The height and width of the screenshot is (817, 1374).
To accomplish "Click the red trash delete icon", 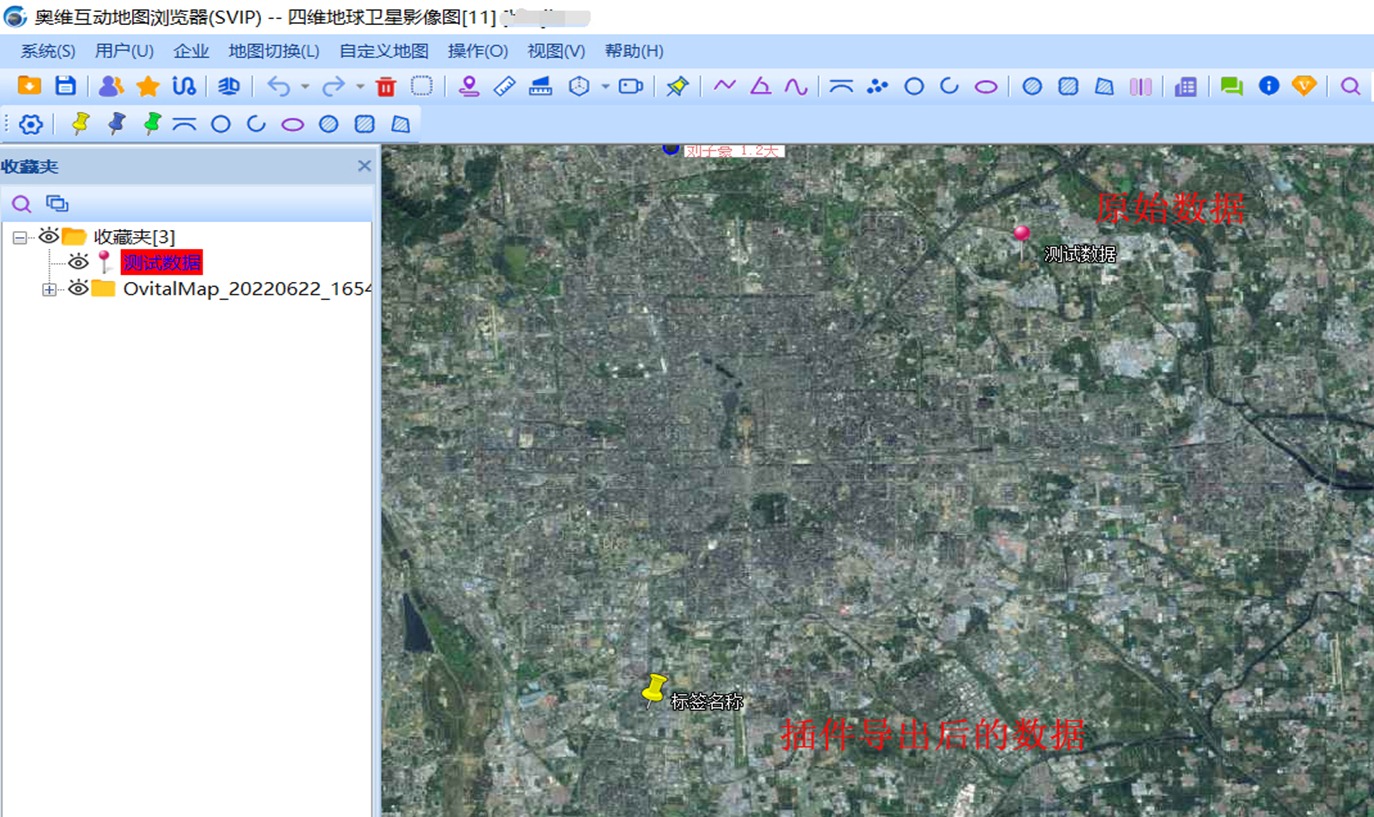I will (x=386, y=87).
